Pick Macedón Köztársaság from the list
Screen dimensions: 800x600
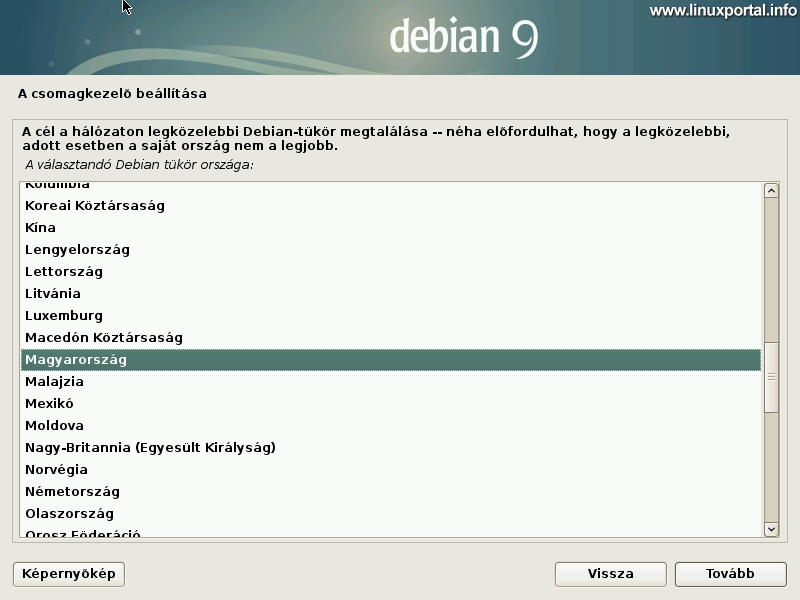pyautogui.click(x=390, y=337)
